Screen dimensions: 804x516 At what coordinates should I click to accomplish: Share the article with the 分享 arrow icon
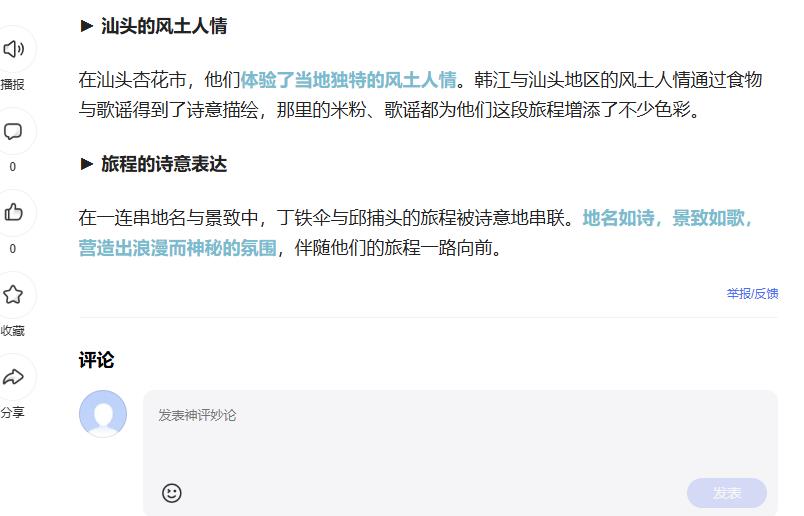pos(13,377)
